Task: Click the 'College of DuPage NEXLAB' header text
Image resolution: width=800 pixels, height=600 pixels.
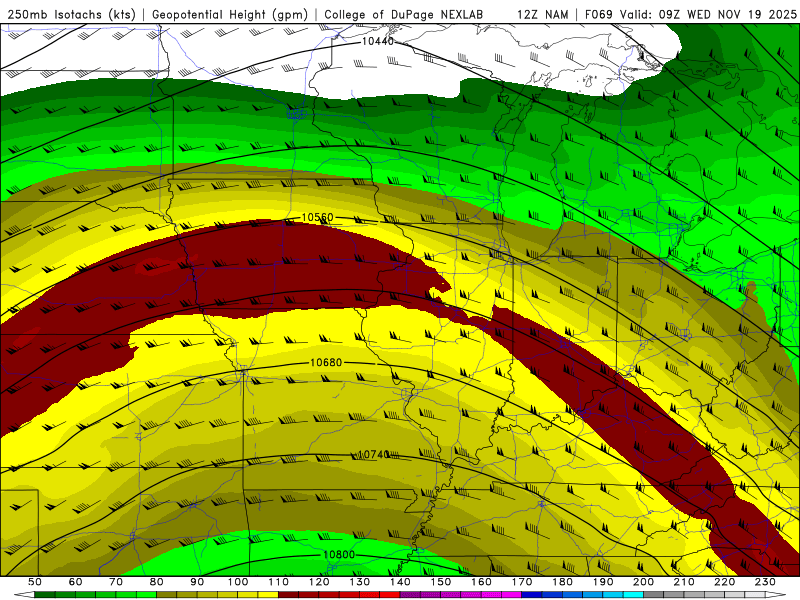Action: pyautogui.click(x=403, y=14)
